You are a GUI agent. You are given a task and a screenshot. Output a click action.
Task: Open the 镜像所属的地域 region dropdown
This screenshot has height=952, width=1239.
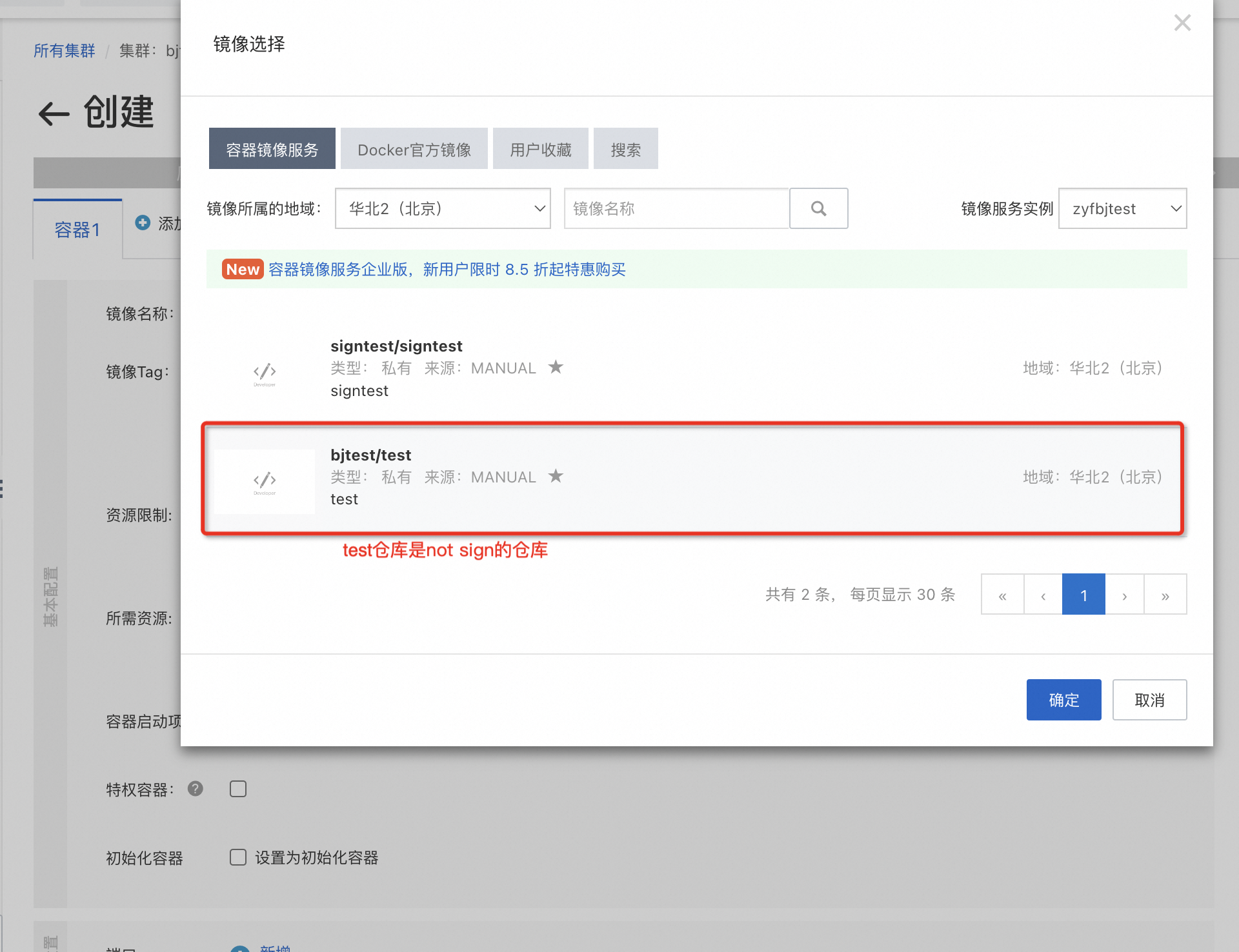(x=443, y=208)
